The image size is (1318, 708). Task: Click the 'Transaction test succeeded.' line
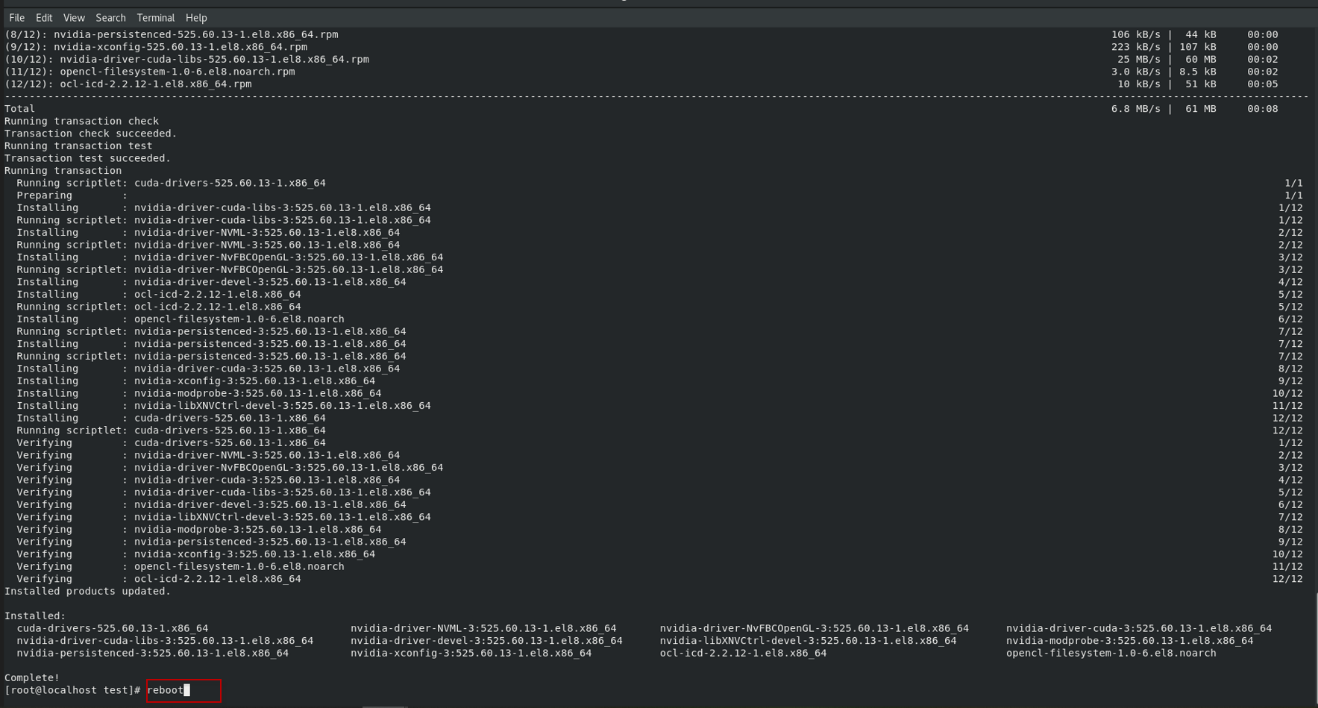tap(87, 158)
